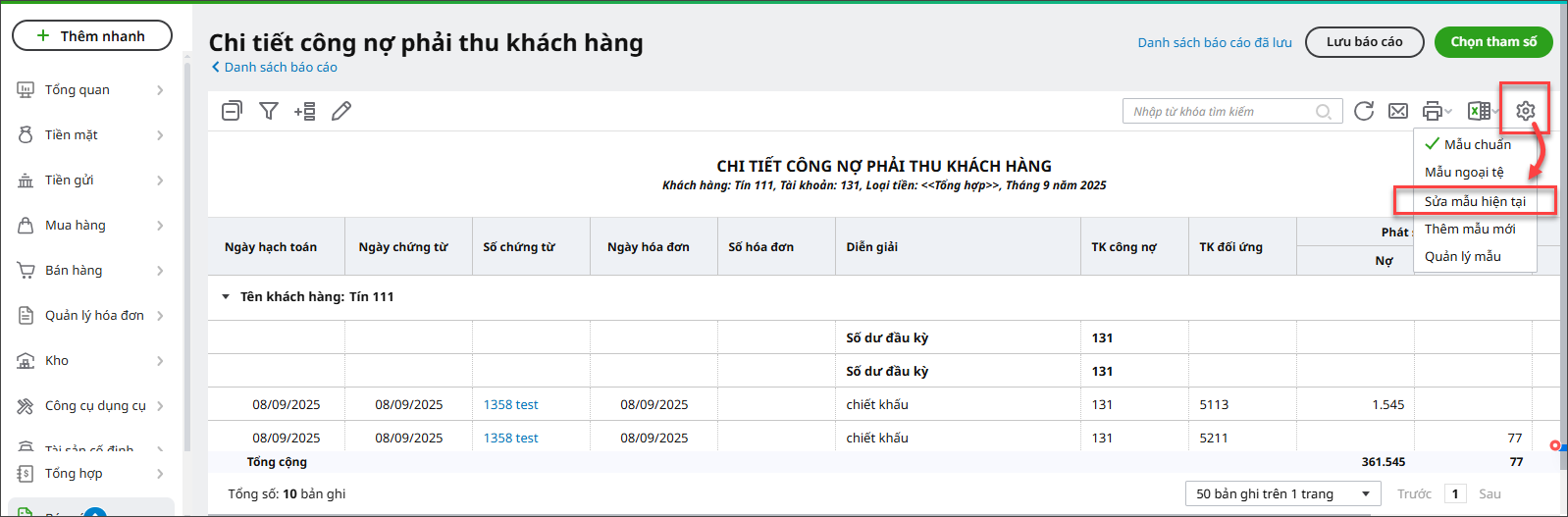
Task: Click the collapse-all rows toolbar icon
Action: point(232,111)
